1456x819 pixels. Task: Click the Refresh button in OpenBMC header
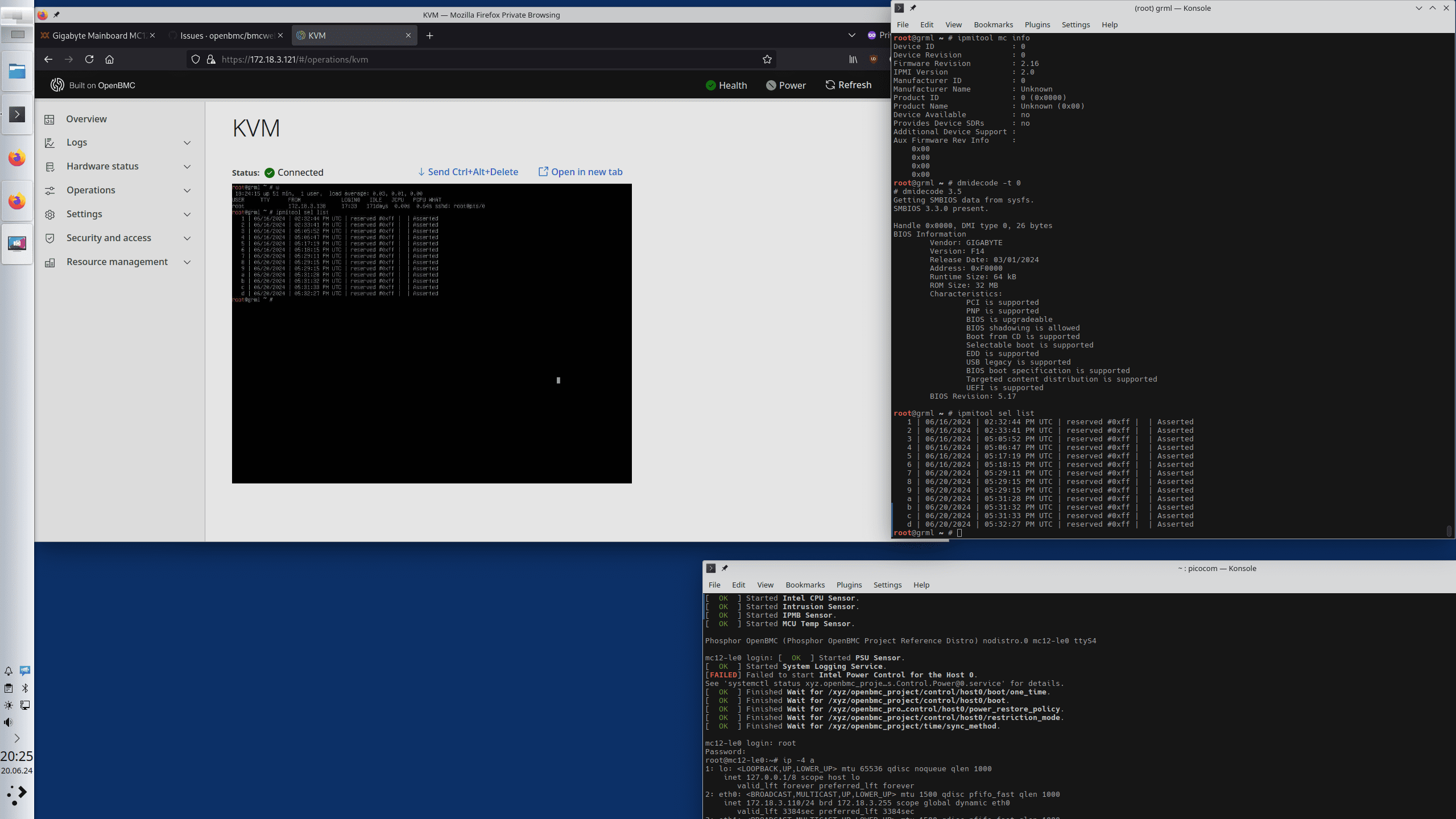pos(848,85)
